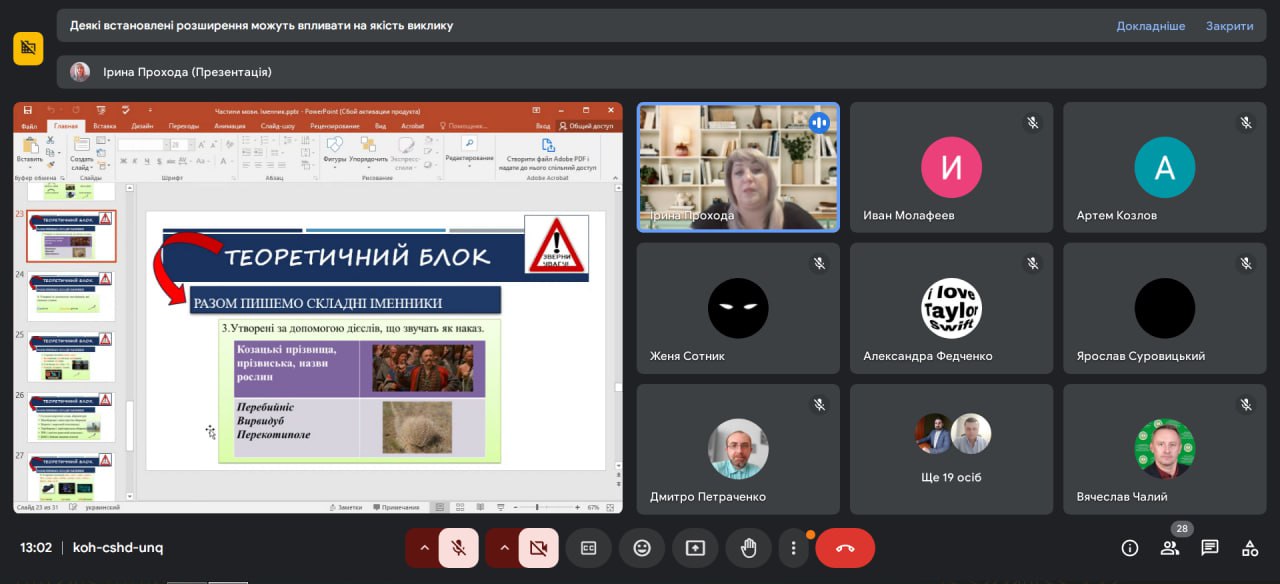
Task: Click the Докладніше link in the banner
Action: [1151, 26]
